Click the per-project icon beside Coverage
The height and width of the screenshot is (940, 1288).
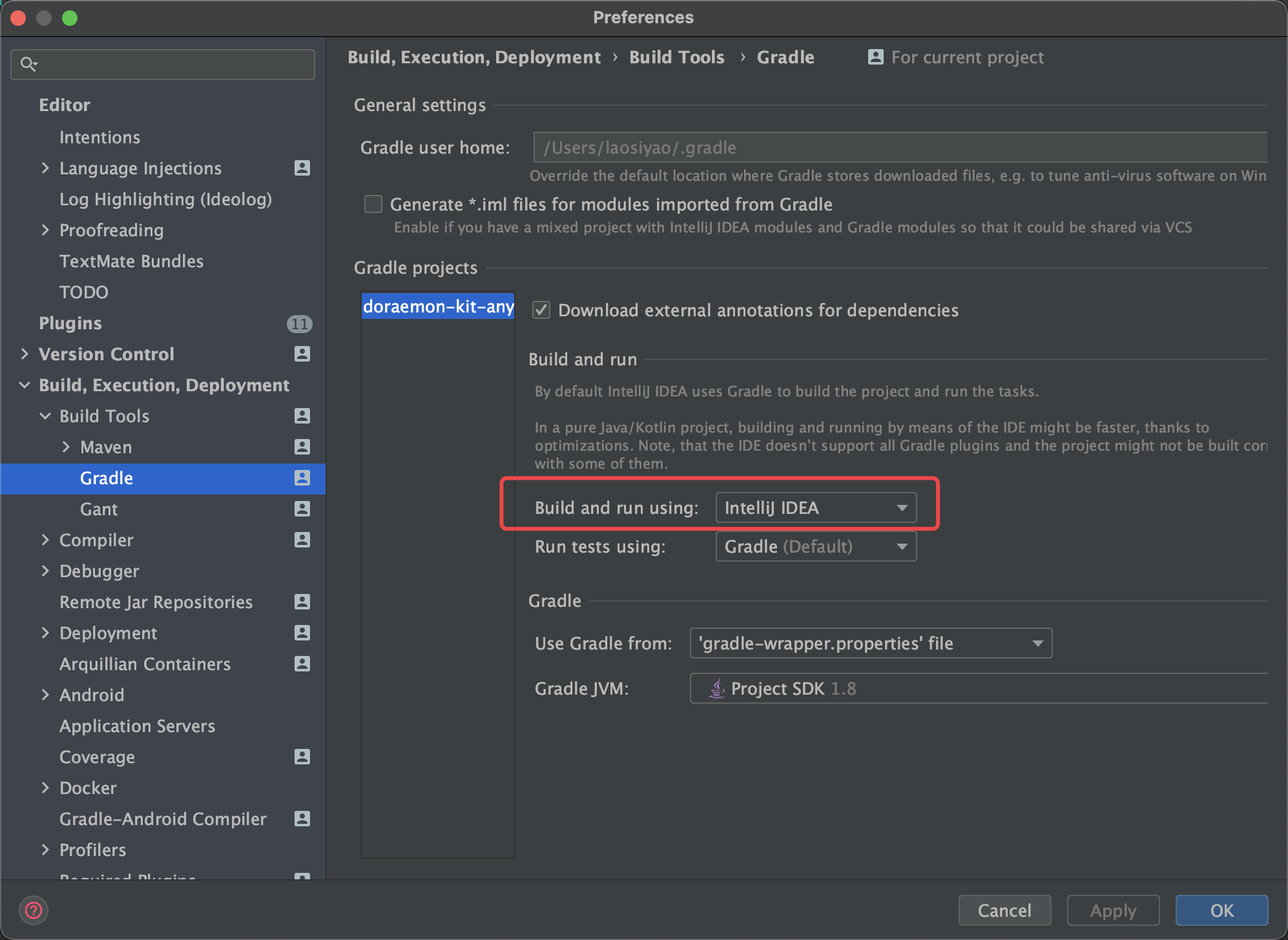coord(302,757)
